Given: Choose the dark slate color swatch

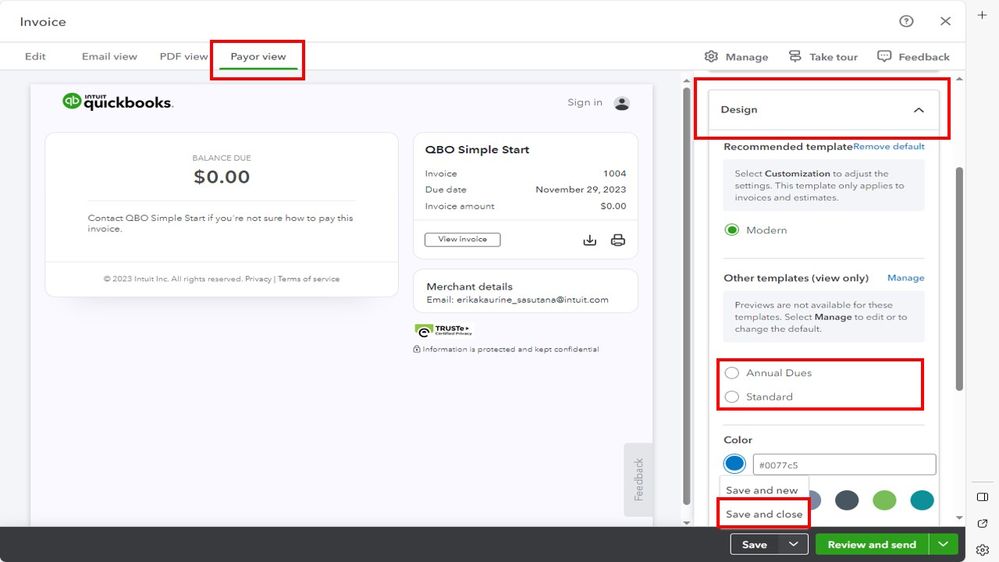Looking at the screenshot, I should coord(847,500).
